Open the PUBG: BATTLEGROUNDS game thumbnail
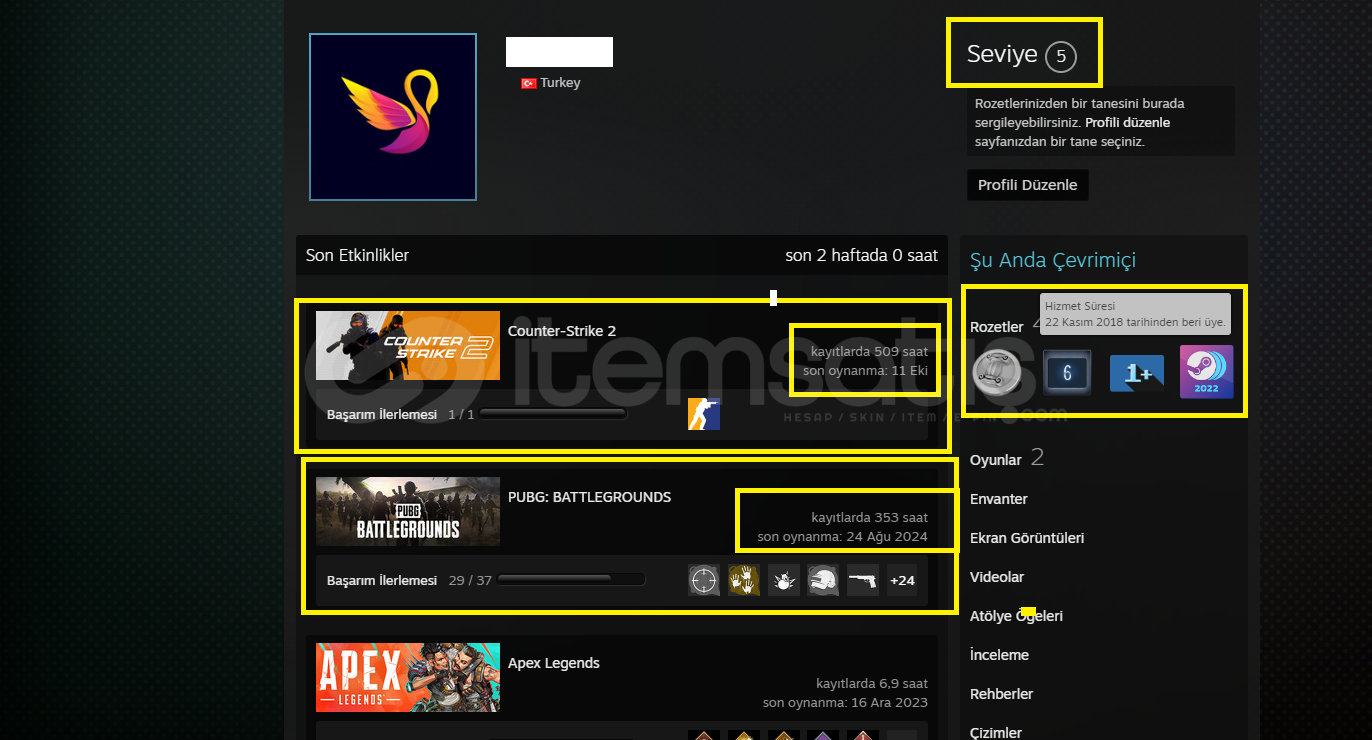The image size is (1372, 740). pos(408,512)
